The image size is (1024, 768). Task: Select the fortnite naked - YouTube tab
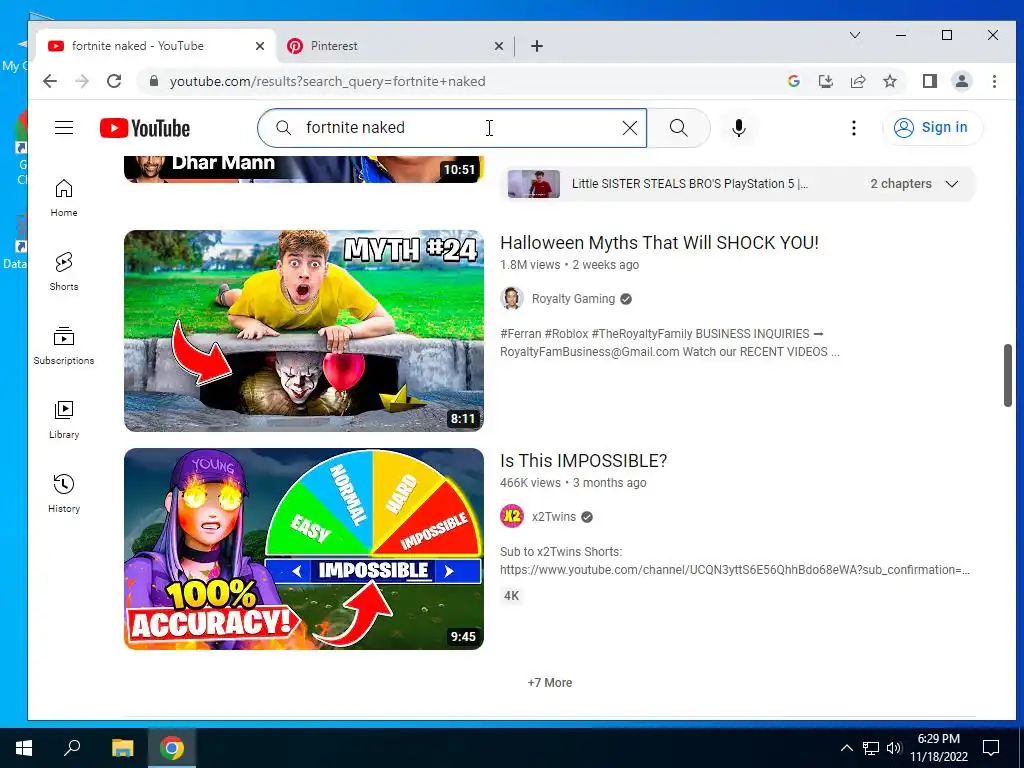pyautogui.click(x=157, y=46)
